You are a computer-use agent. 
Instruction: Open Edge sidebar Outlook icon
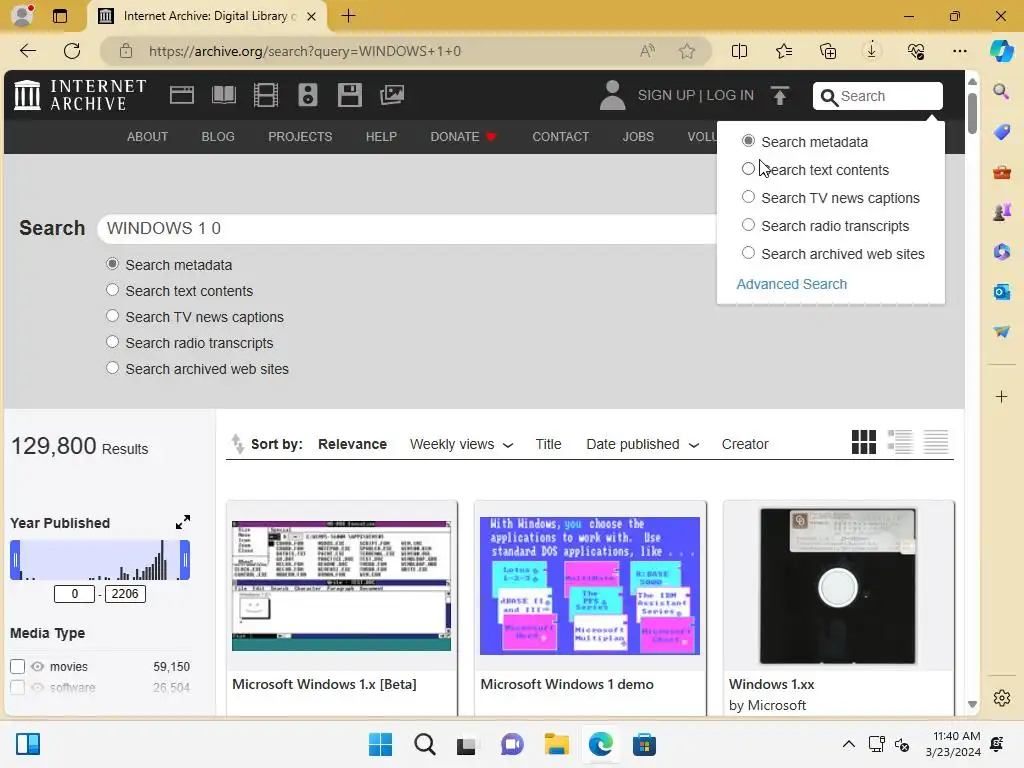click(x=1001, y=291)
